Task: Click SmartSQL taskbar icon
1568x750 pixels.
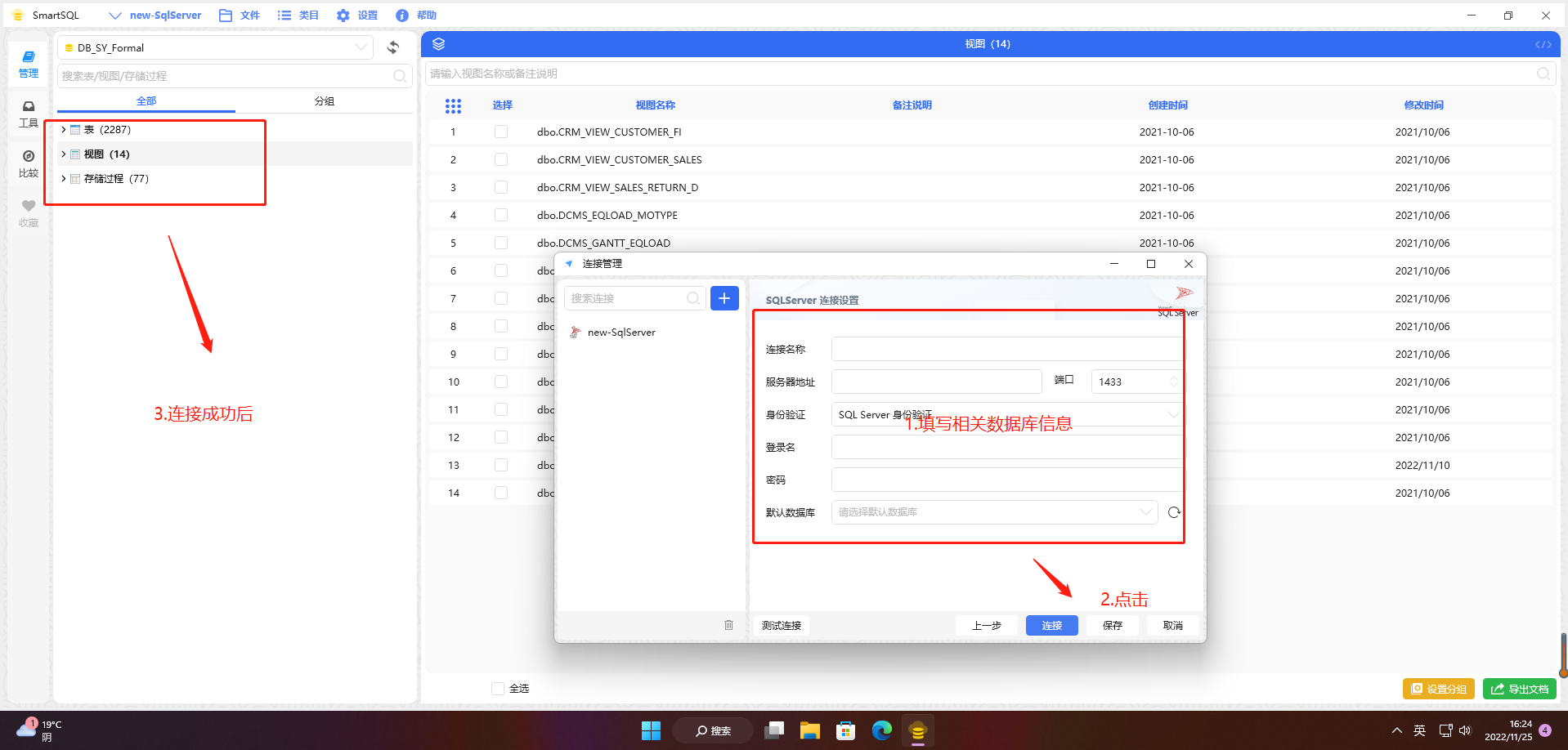Action: (x=918, y=730)
